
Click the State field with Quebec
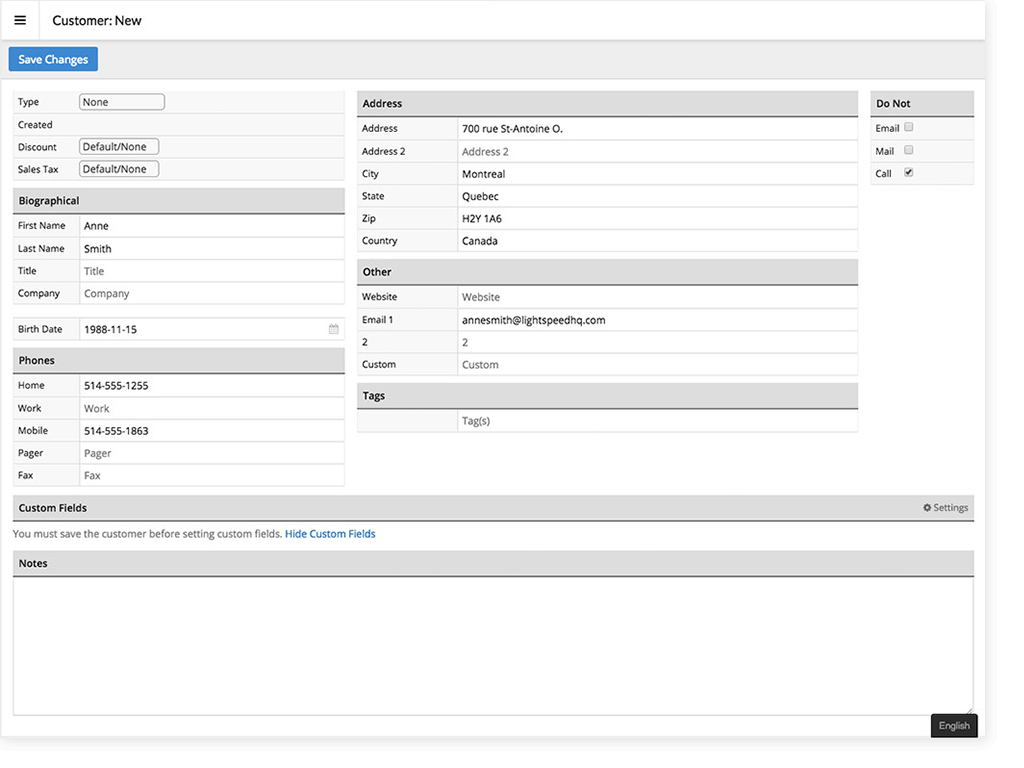[x=658, y=196]
